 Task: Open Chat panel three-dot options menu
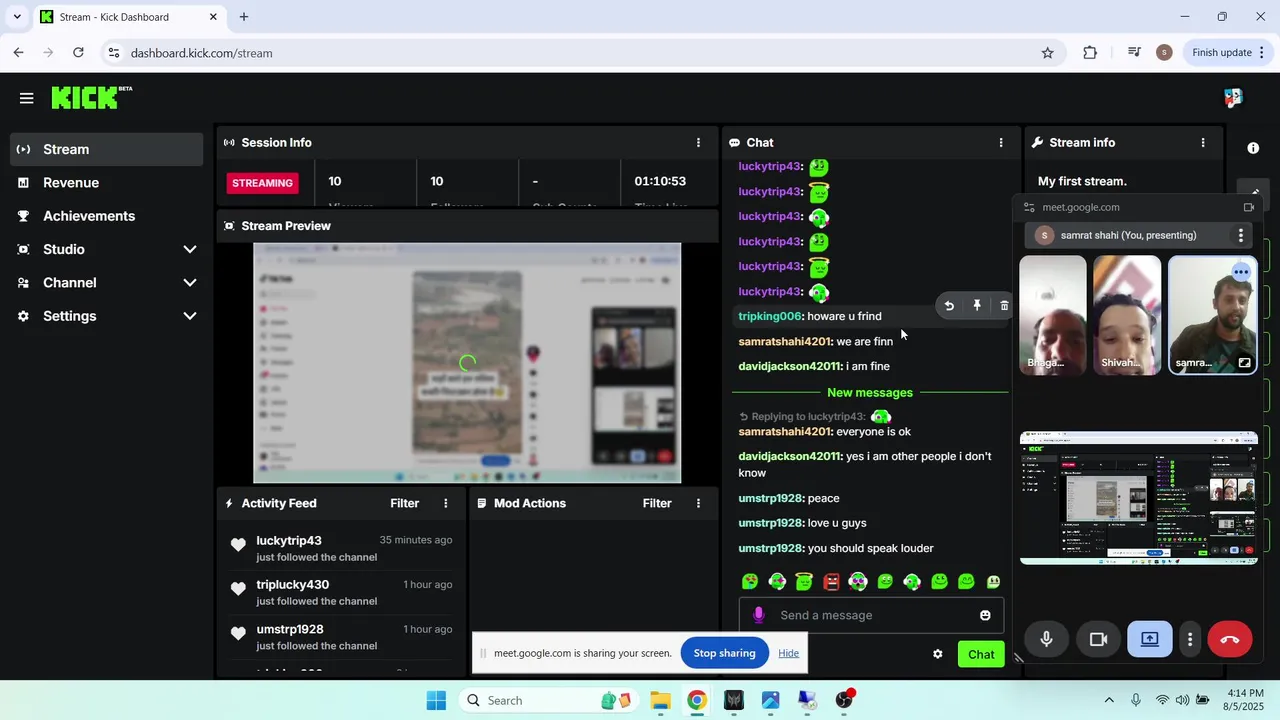point(1000,143)
